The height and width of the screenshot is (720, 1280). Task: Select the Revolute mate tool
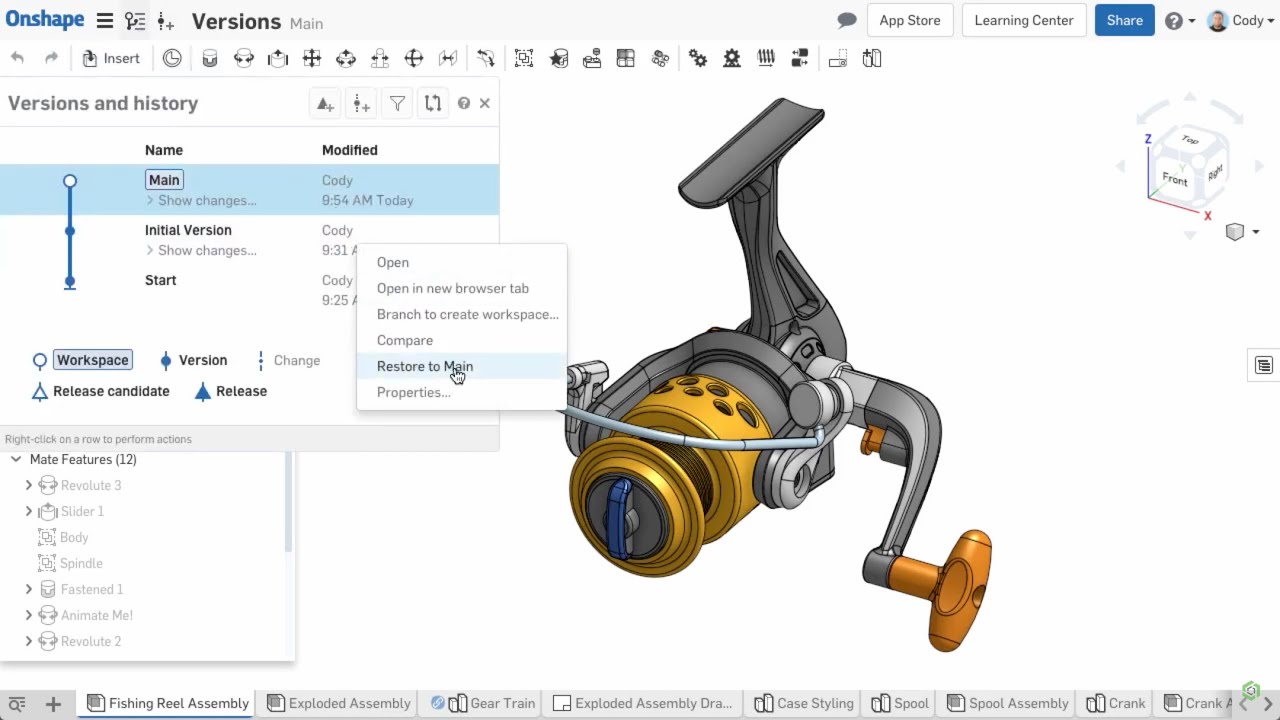tap(244, 59)
